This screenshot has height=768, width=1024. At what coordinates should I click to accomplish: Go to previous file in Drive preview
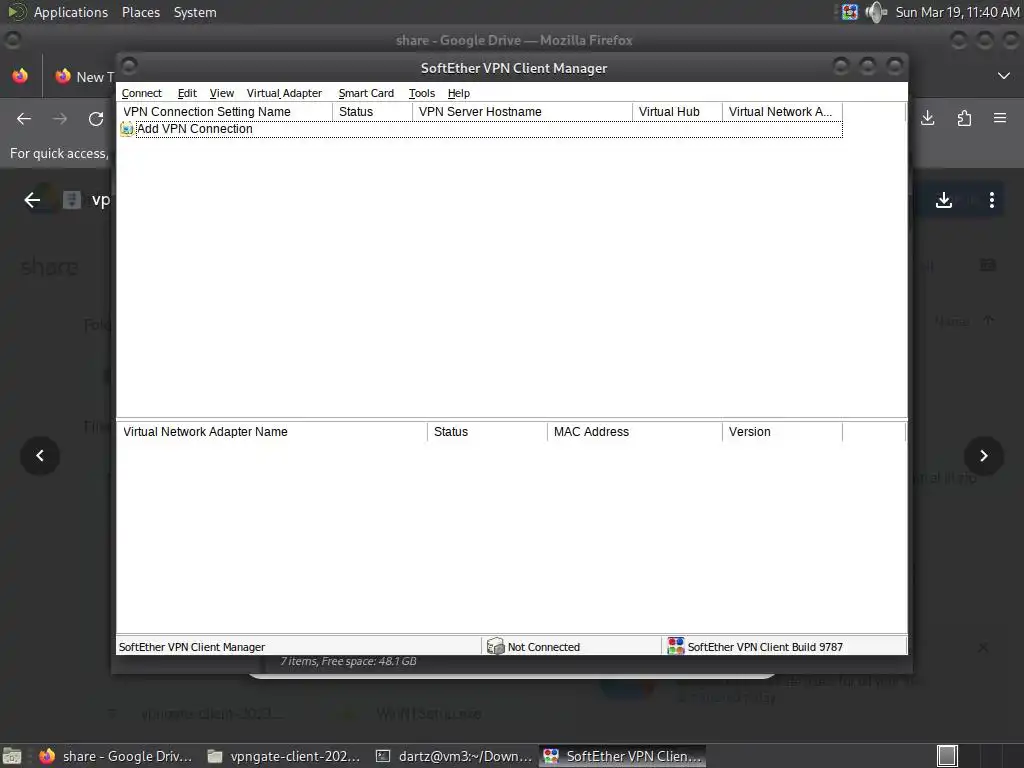pos(40,456)
